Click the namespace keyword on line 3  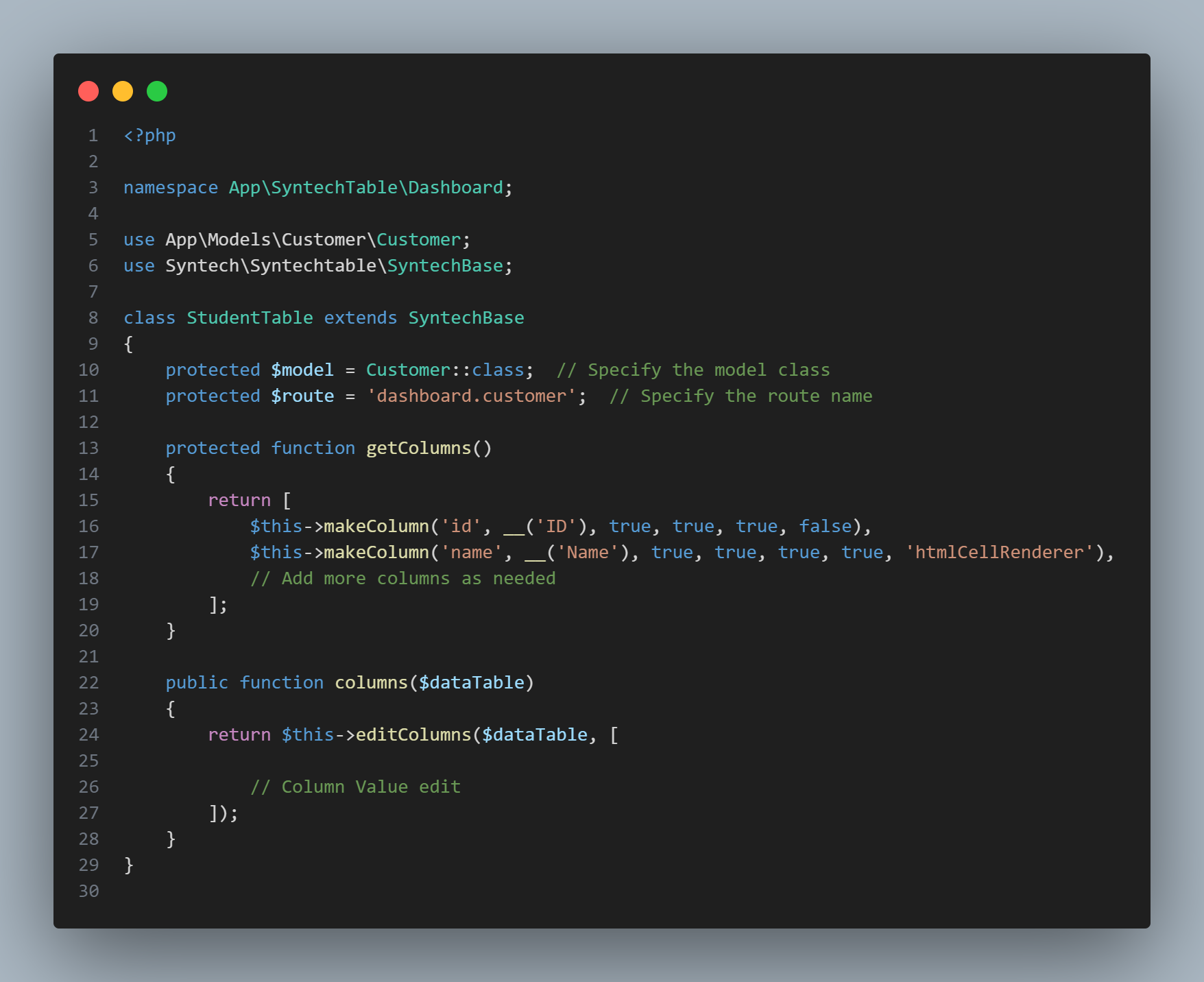[171, 188]
